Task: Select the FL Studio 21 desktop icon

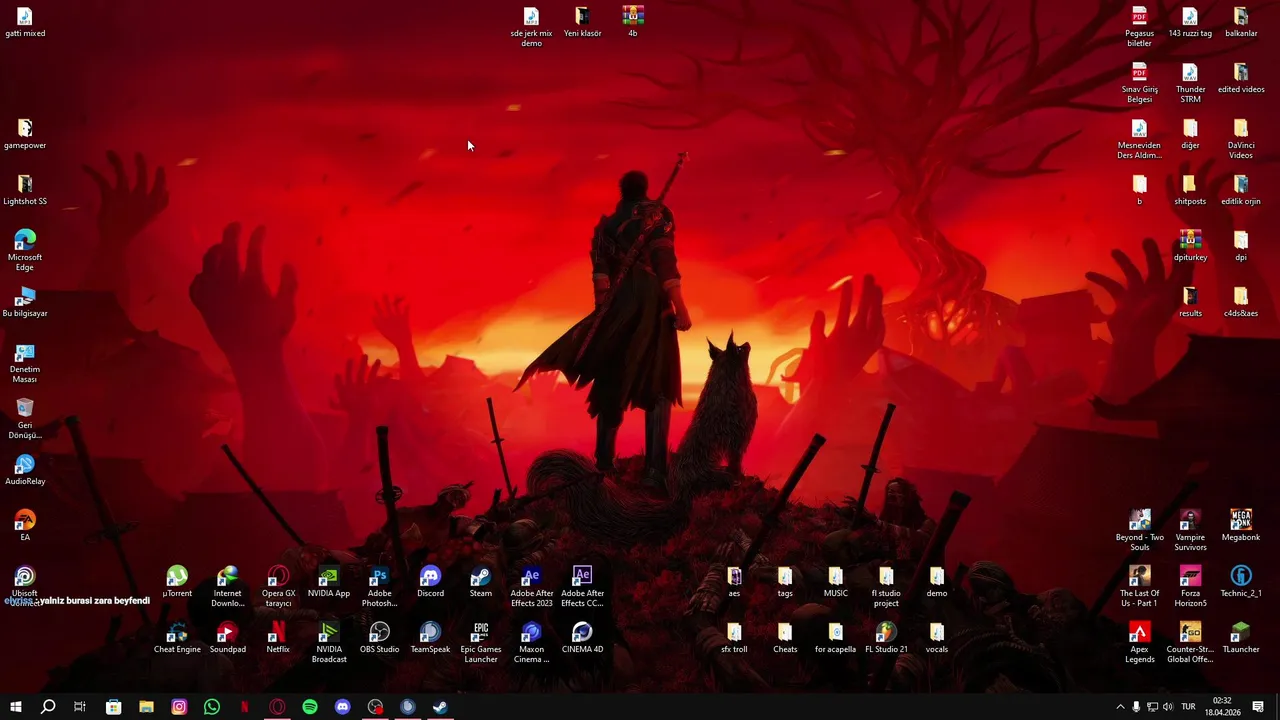Action: 886,638
